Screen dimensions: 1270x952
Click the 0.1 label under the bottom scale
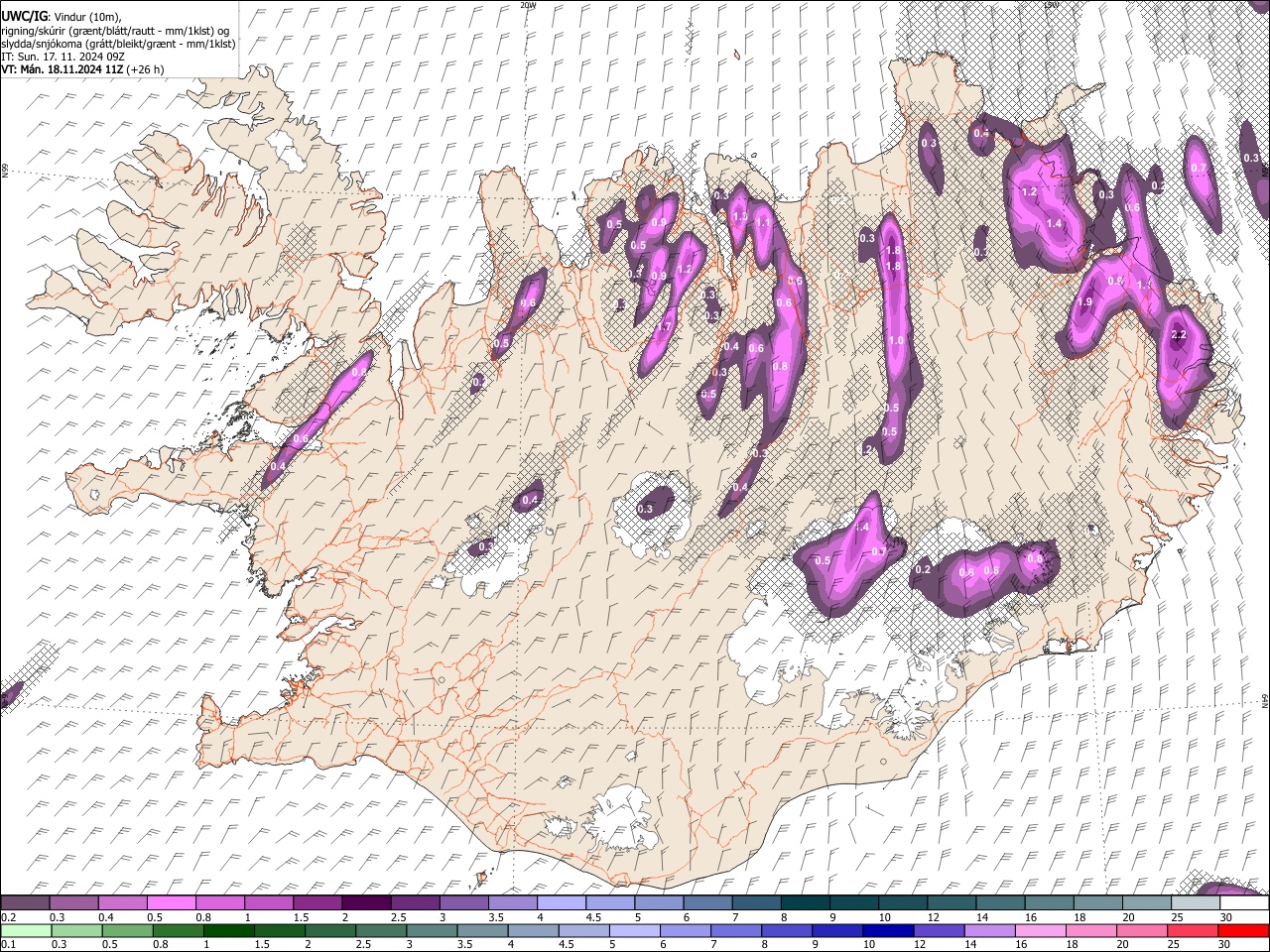(x=8, y=944)
